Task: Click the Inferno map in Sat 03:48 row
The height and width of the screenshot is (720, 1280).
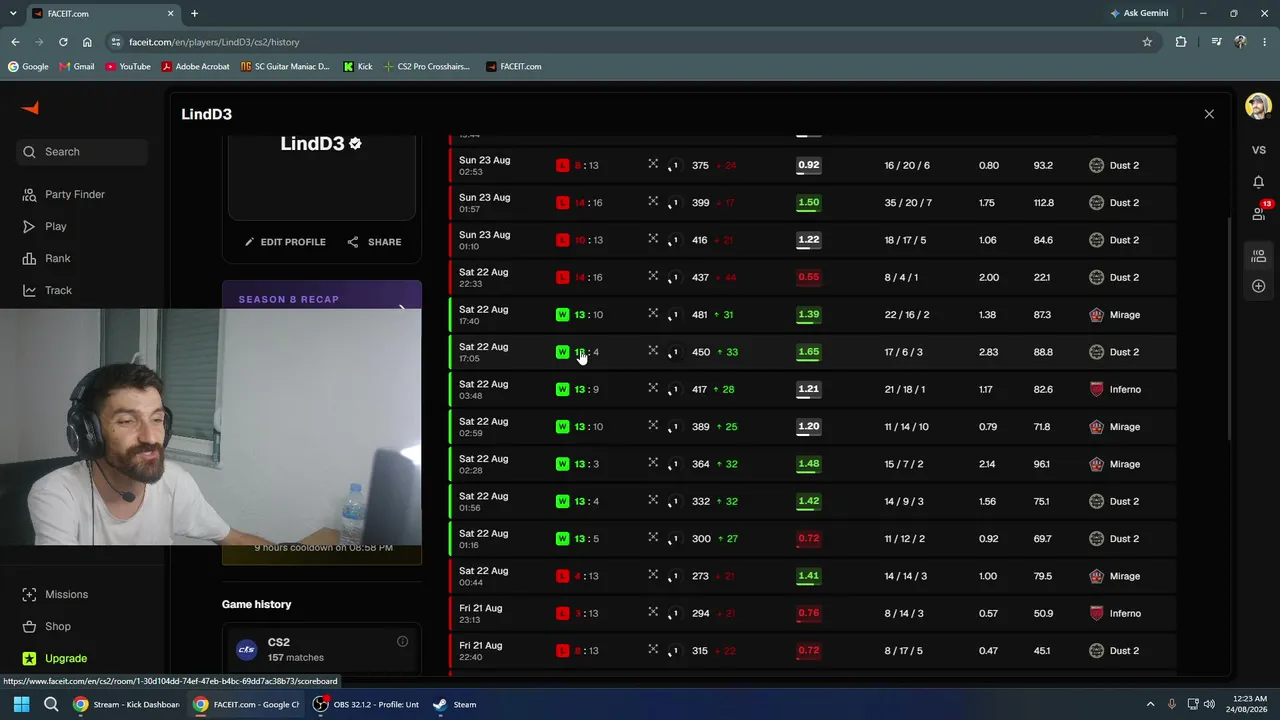Action: coord(1115,390)
